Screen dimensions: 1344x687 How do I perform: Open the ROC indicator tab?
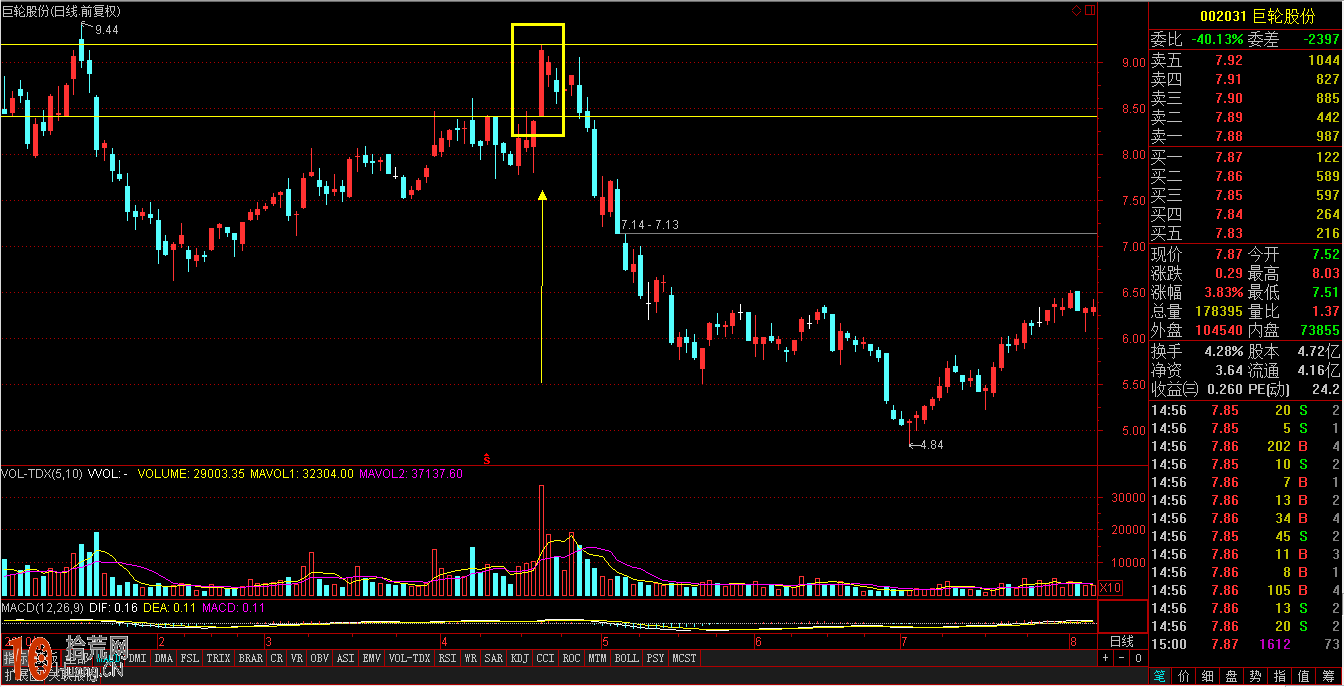(x=572, y=658)
